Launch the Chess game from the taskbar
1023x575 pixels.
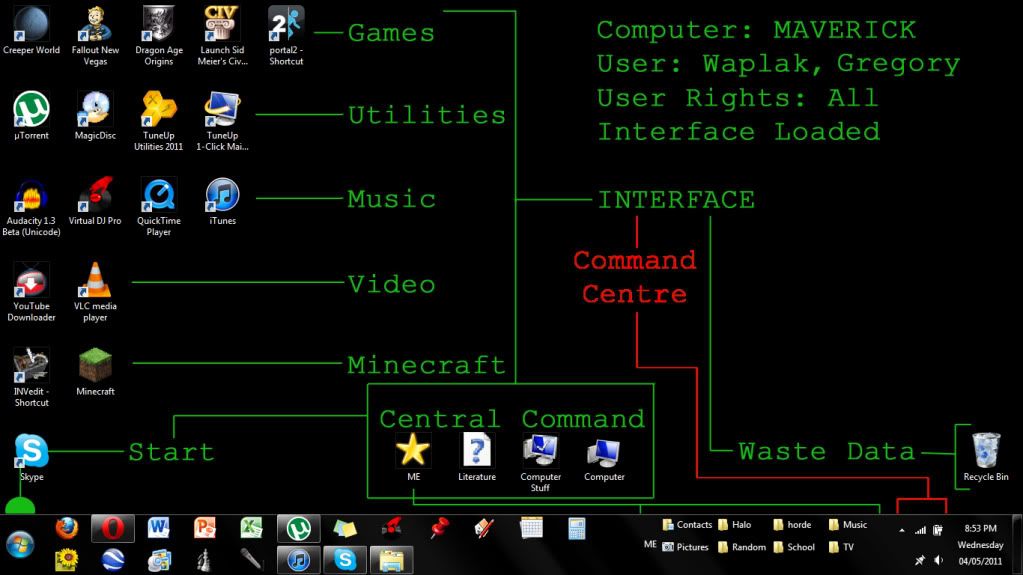205,560
